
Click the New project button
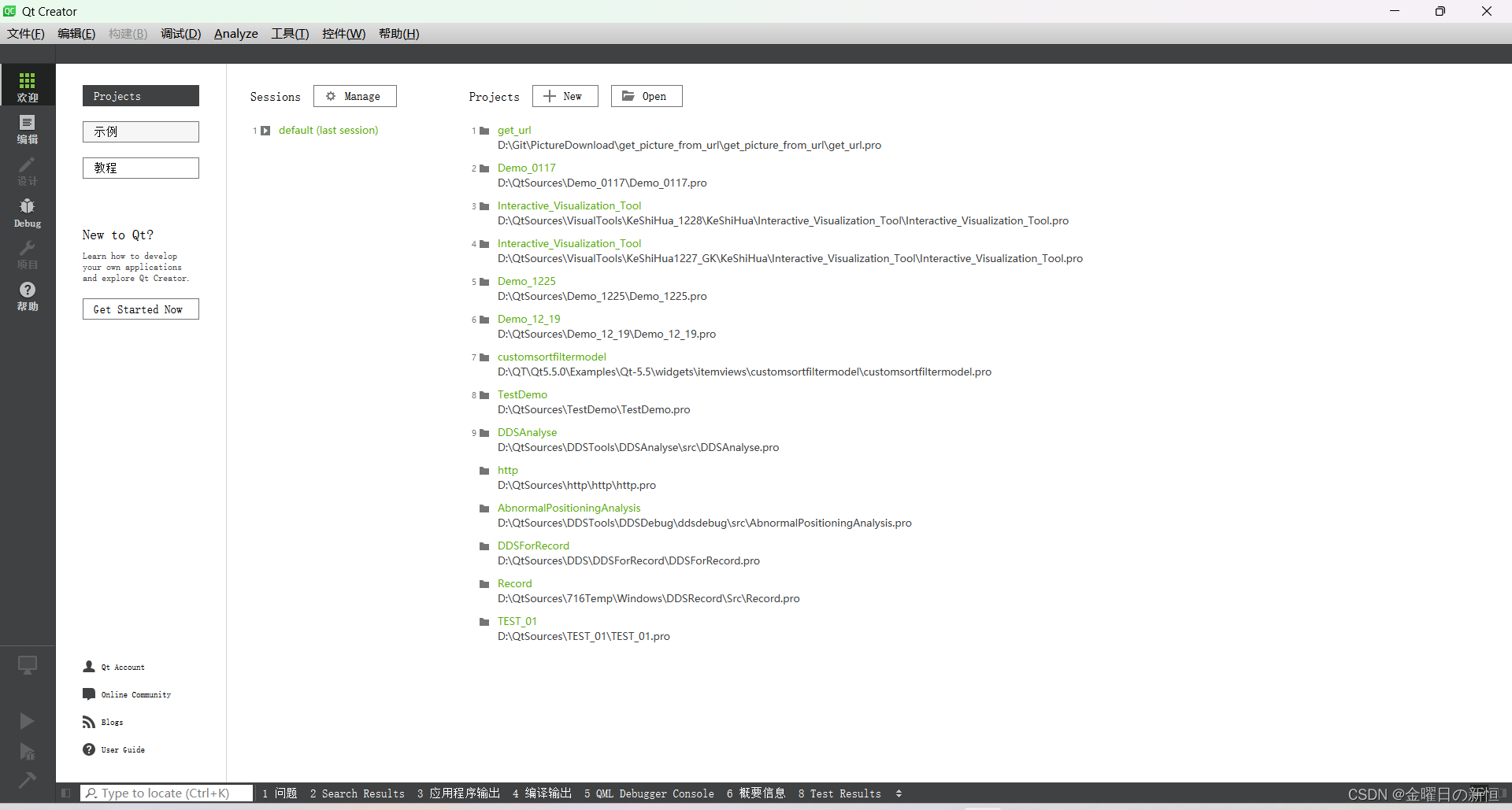point(565,96)
